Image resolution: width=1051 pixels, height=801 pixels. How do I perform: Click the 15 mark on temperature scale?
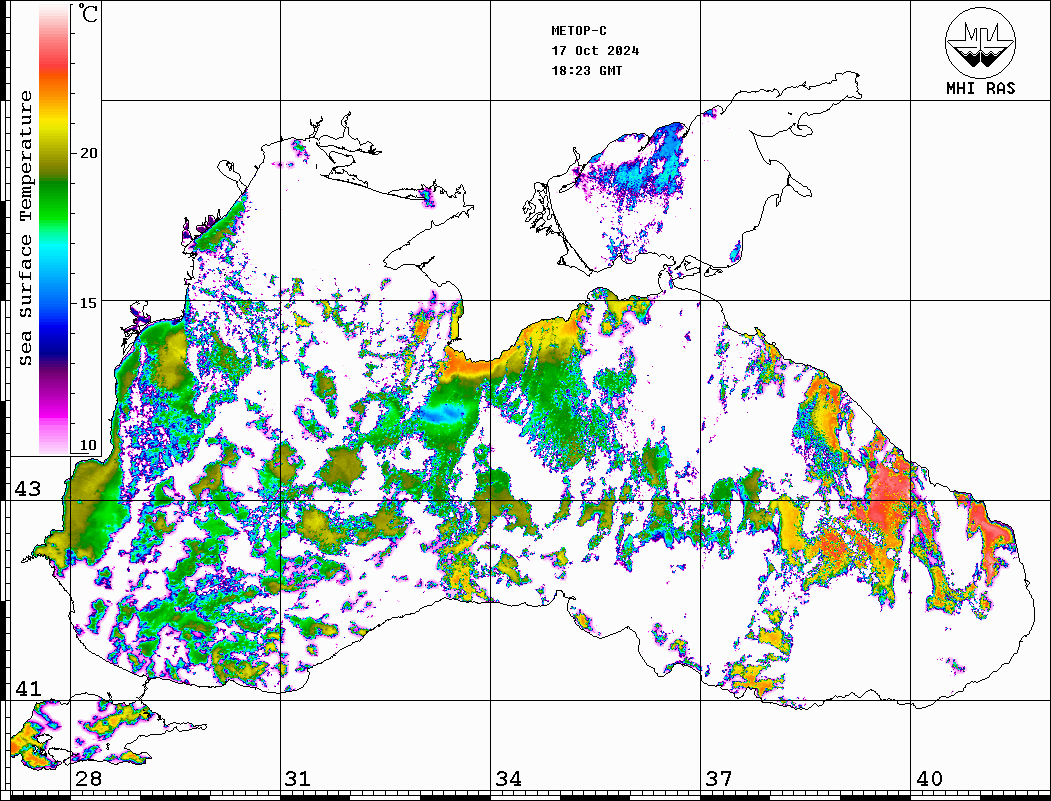(88, 302)
